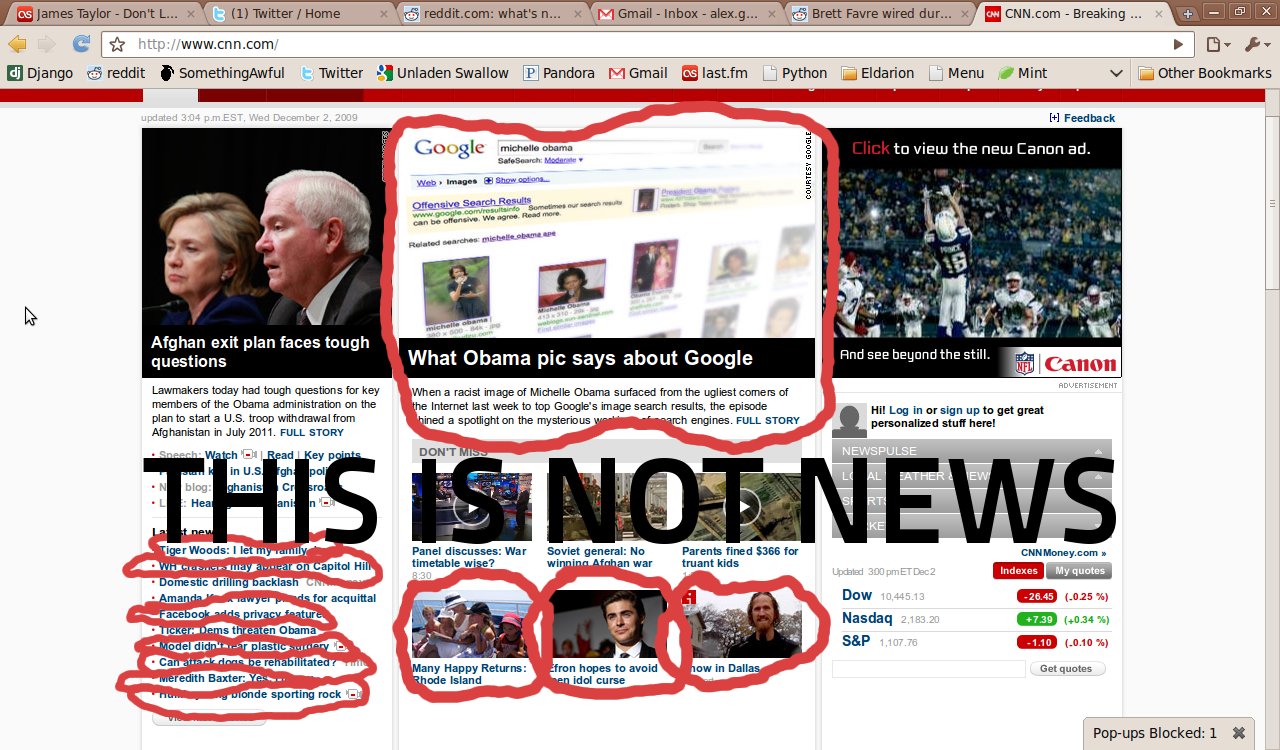This screenshot has height=750, width=1280.
Task: Click the browser Forward arrow
Action: point(46,44)
